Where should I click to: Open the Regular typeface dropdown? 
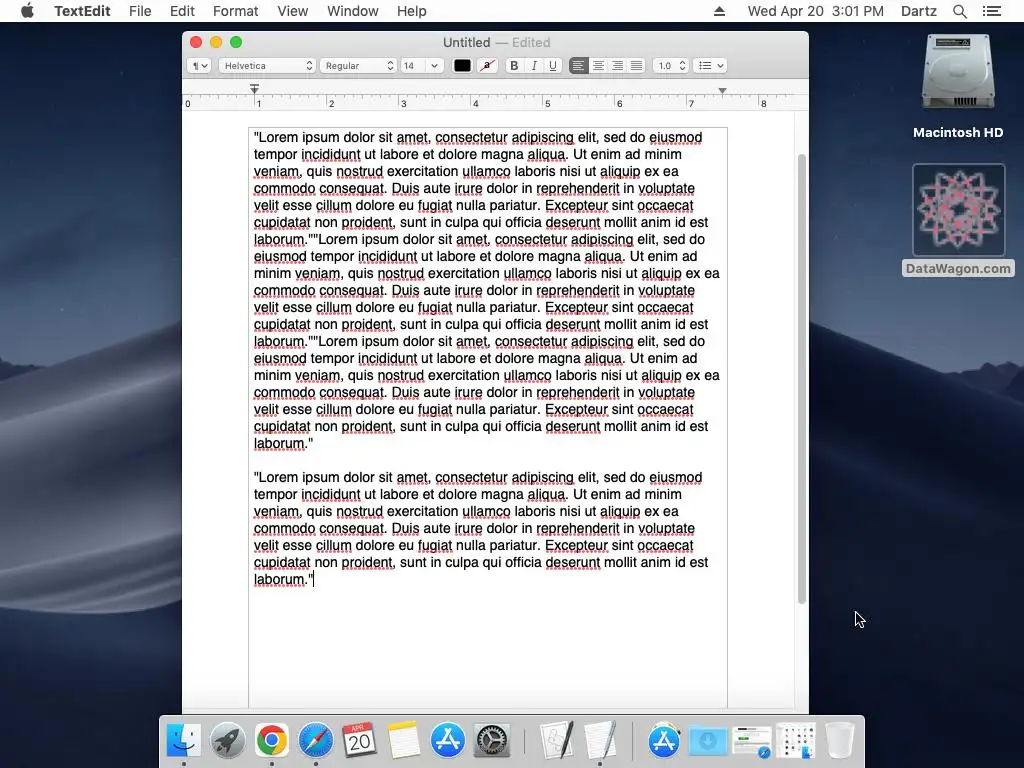[x=358, y=65]
